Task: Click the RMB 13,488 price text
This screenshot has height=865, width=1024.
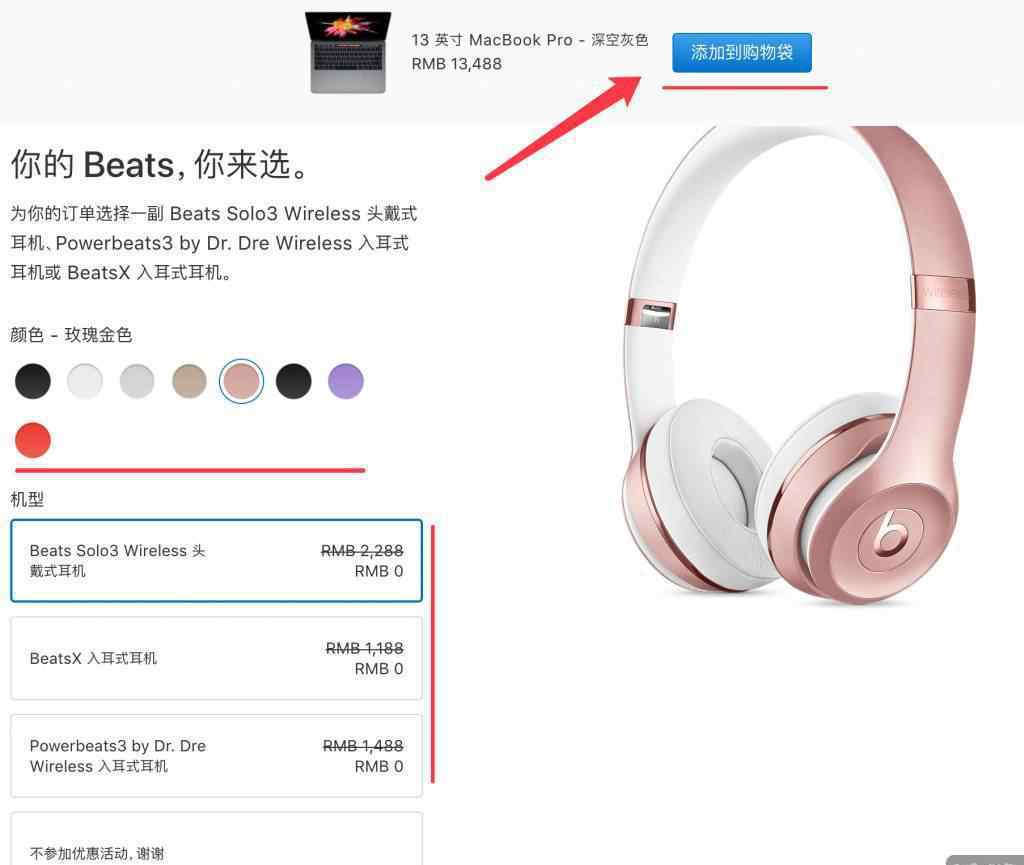Action: tap(456, 64)
